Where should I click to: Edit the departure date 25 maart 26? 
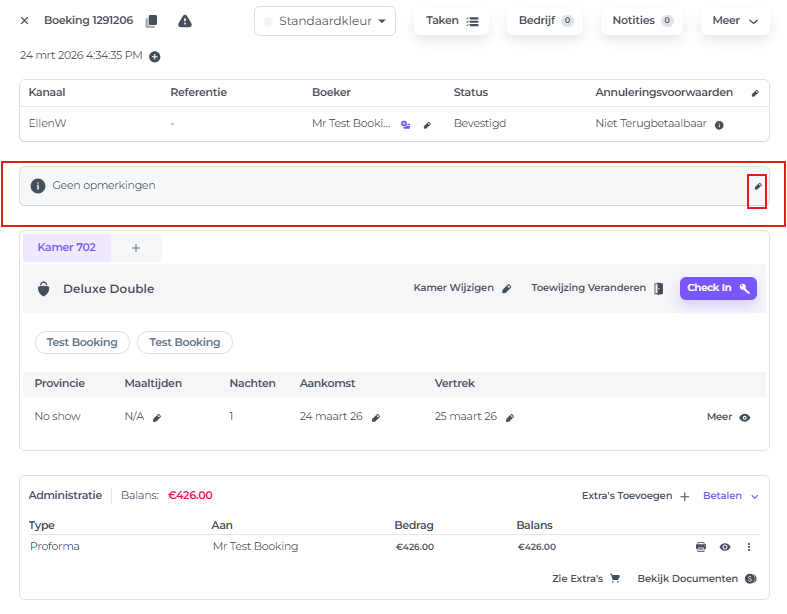click(x=510, y=417)
